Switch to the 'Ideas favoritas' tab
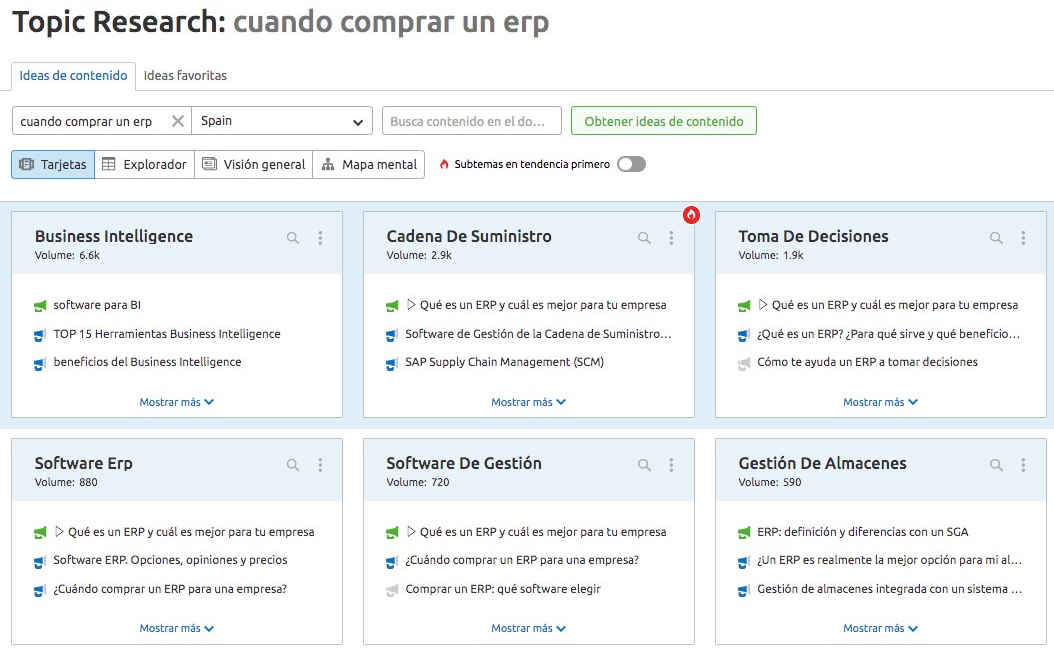The height and width of the screenshot is (655, 1054). coord(185,75)
